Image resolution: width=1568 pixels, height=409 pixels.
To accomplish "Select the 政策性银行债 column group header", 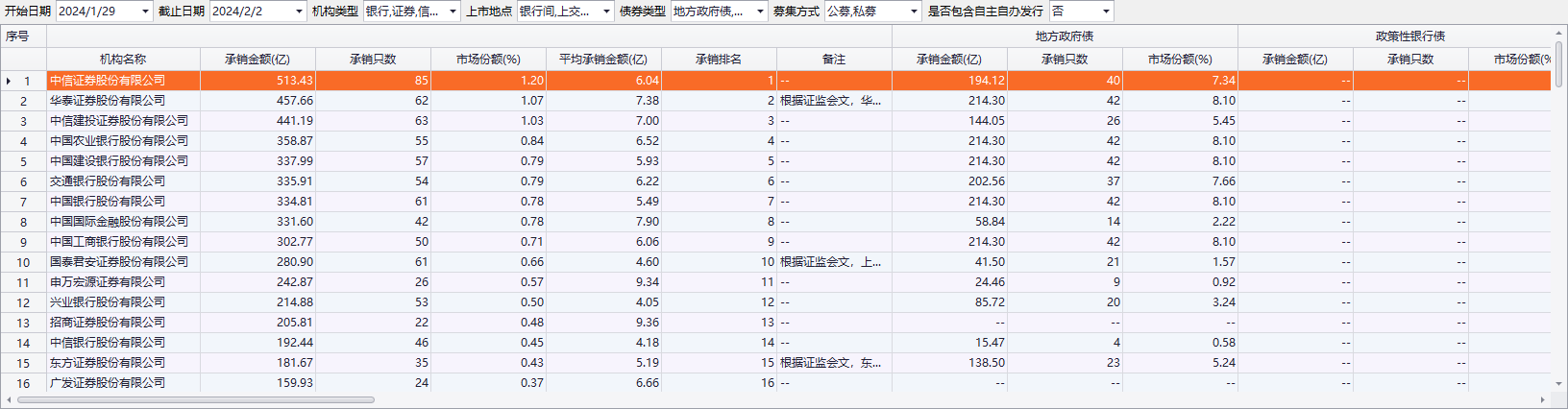I will point(1410,36).
